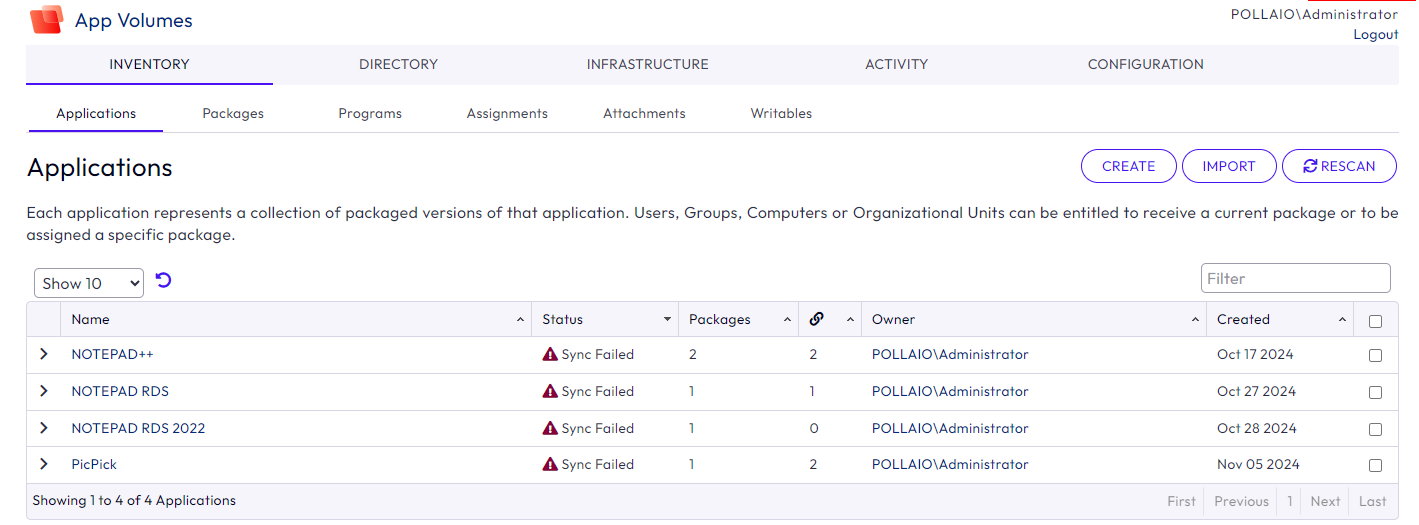The height and width of the screenshot is (525, 1419).
Task: Click the Logout link
Action: (1376, 34)
